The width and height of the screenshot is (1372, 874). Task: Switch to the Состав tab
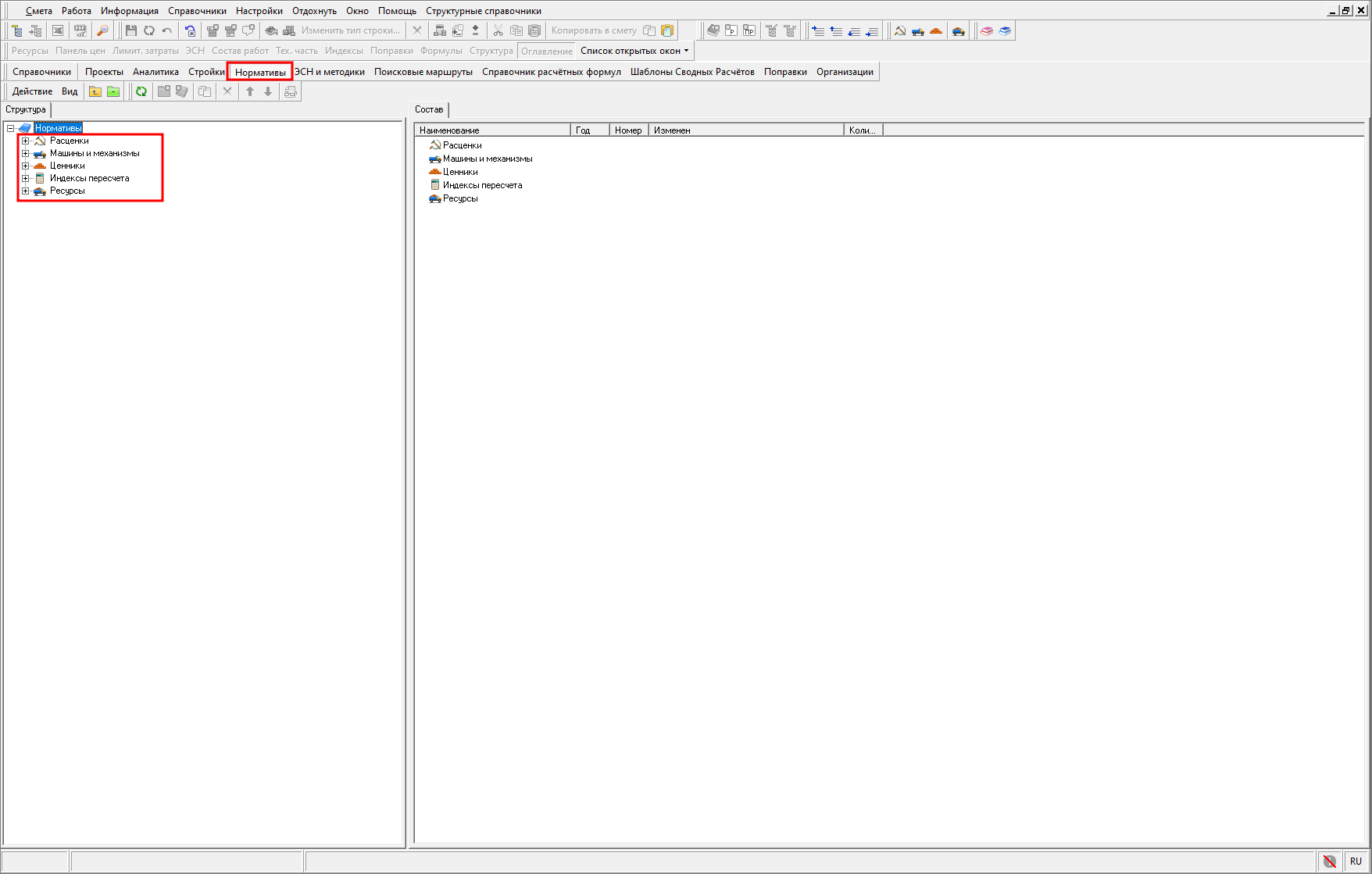coord(429,109)
